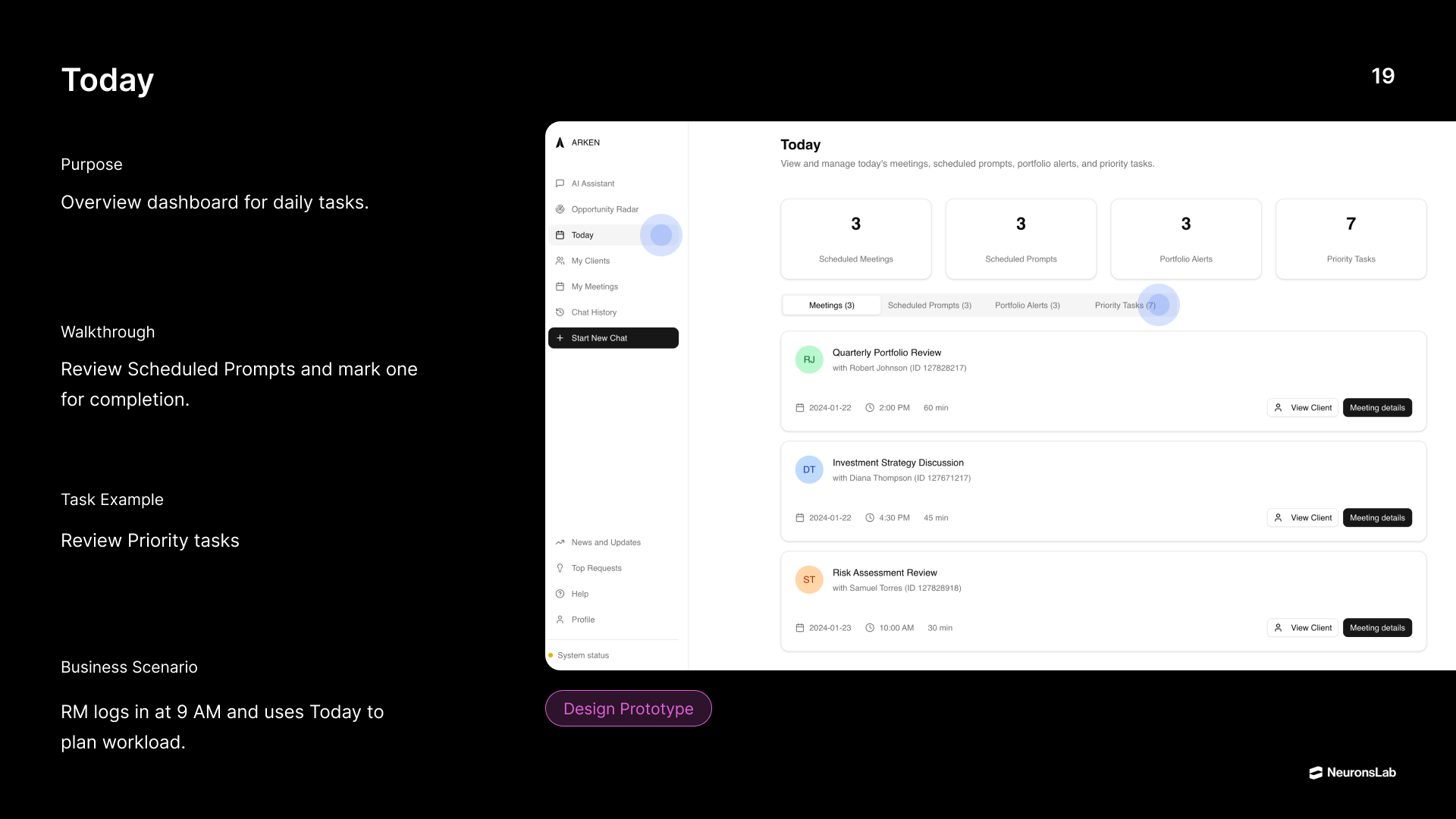Switch to the Scheduled Prompts (3) tab
The width and height of the screenshot is (1456, 819).
click(929, 306)
